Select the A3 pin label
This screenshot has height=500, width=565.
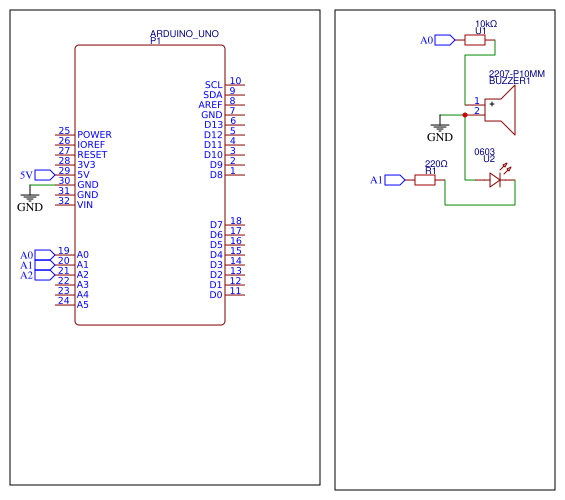(x=83, y=285)
